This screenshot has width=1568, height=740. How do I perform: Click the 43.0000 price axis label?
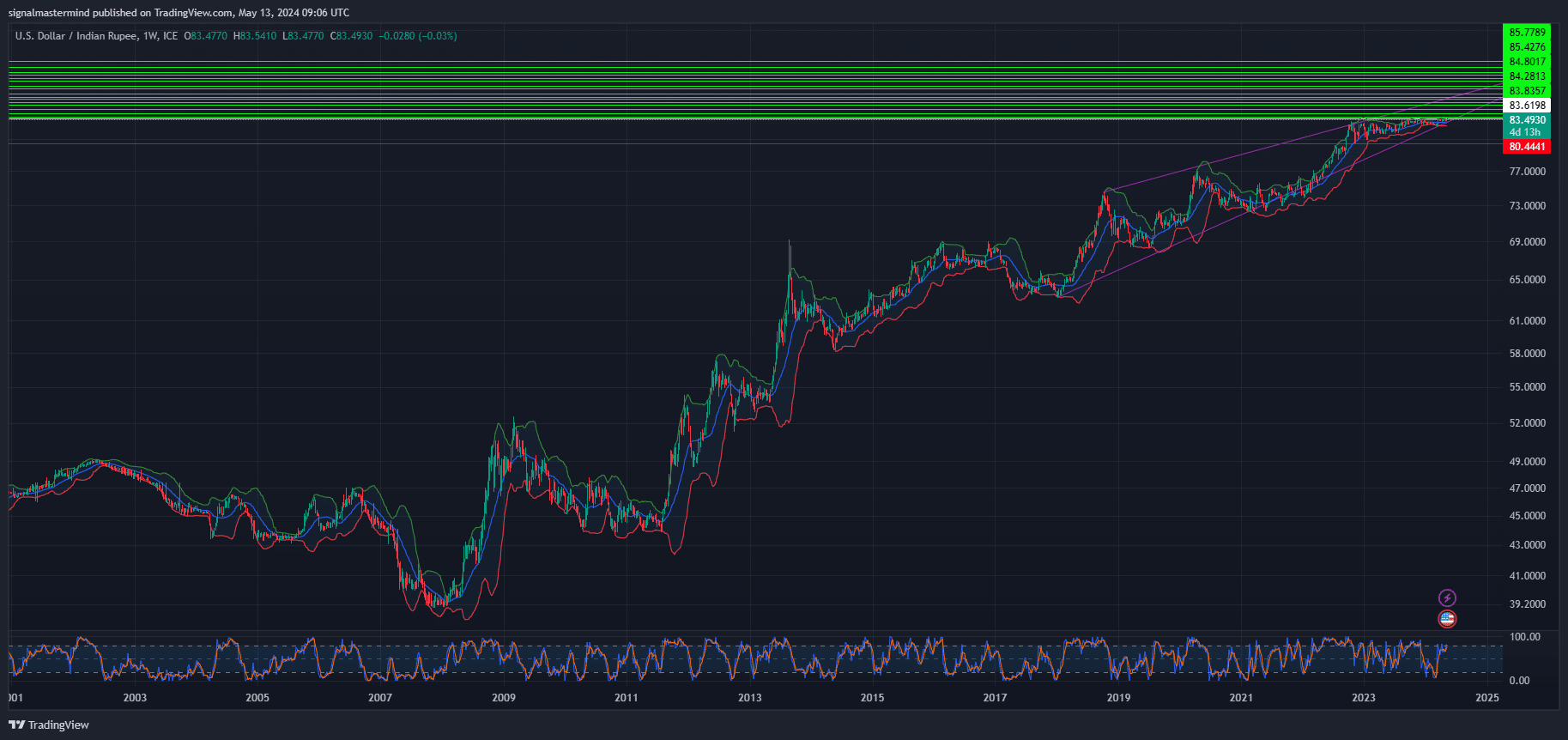coord(1528,545)
